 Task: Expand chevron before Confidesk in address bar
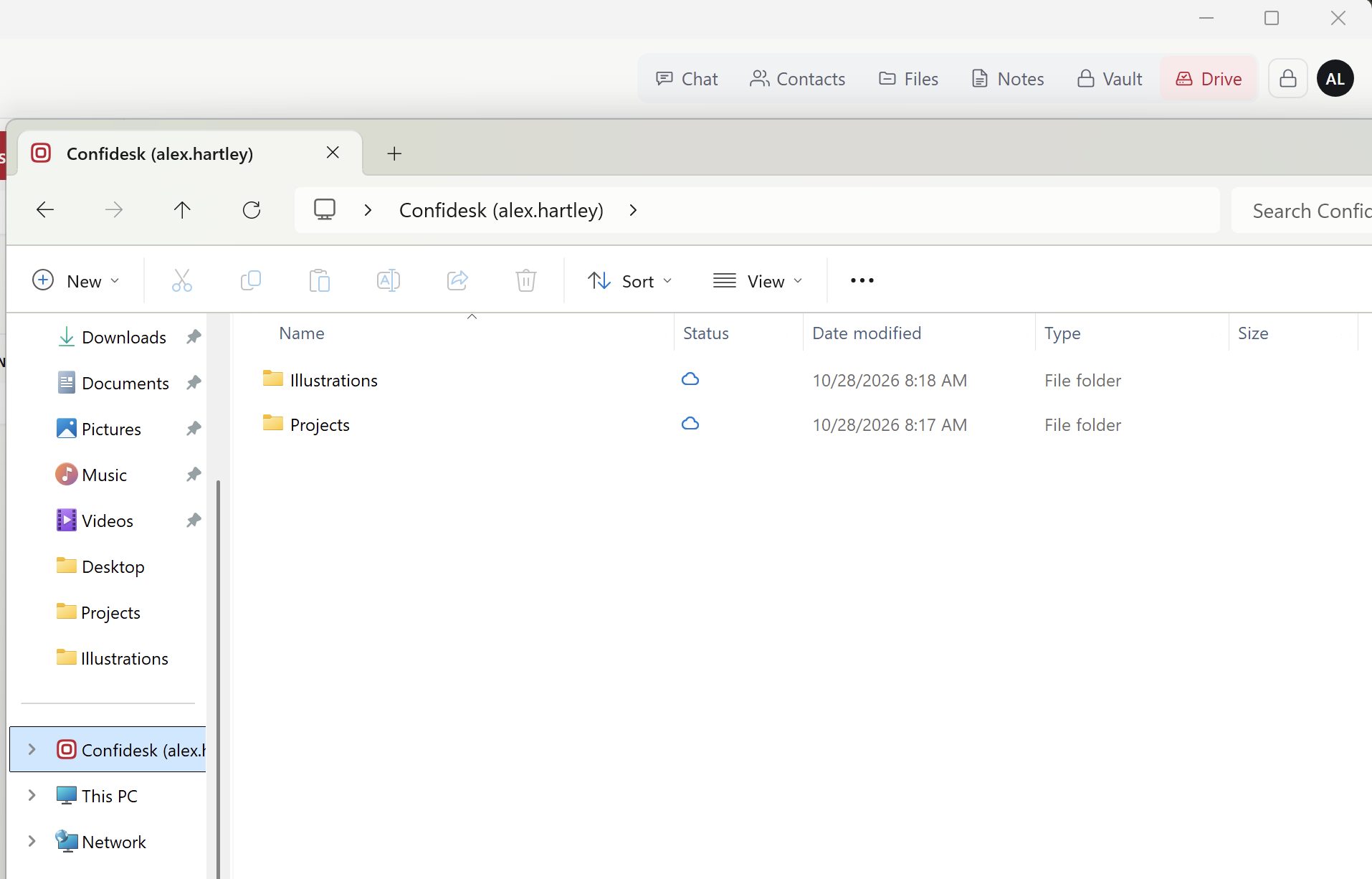pyautogui.click(x=368, y=210)
